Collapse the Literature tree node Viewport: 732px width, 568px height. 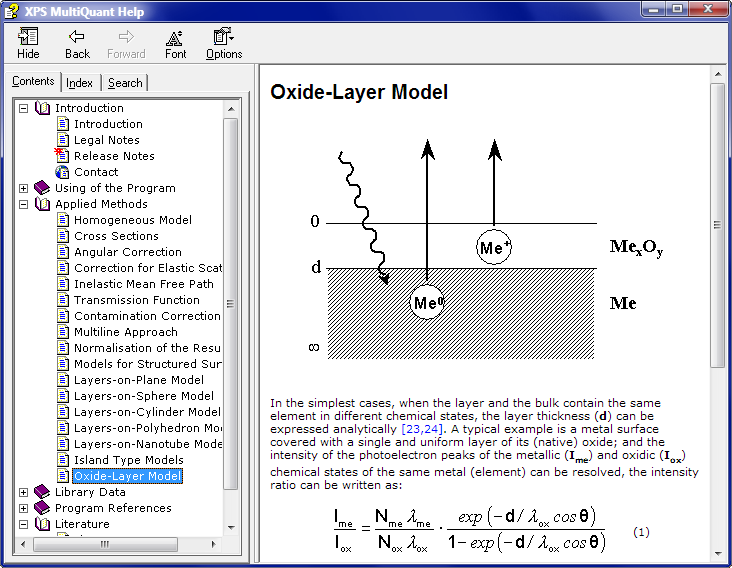24,524
